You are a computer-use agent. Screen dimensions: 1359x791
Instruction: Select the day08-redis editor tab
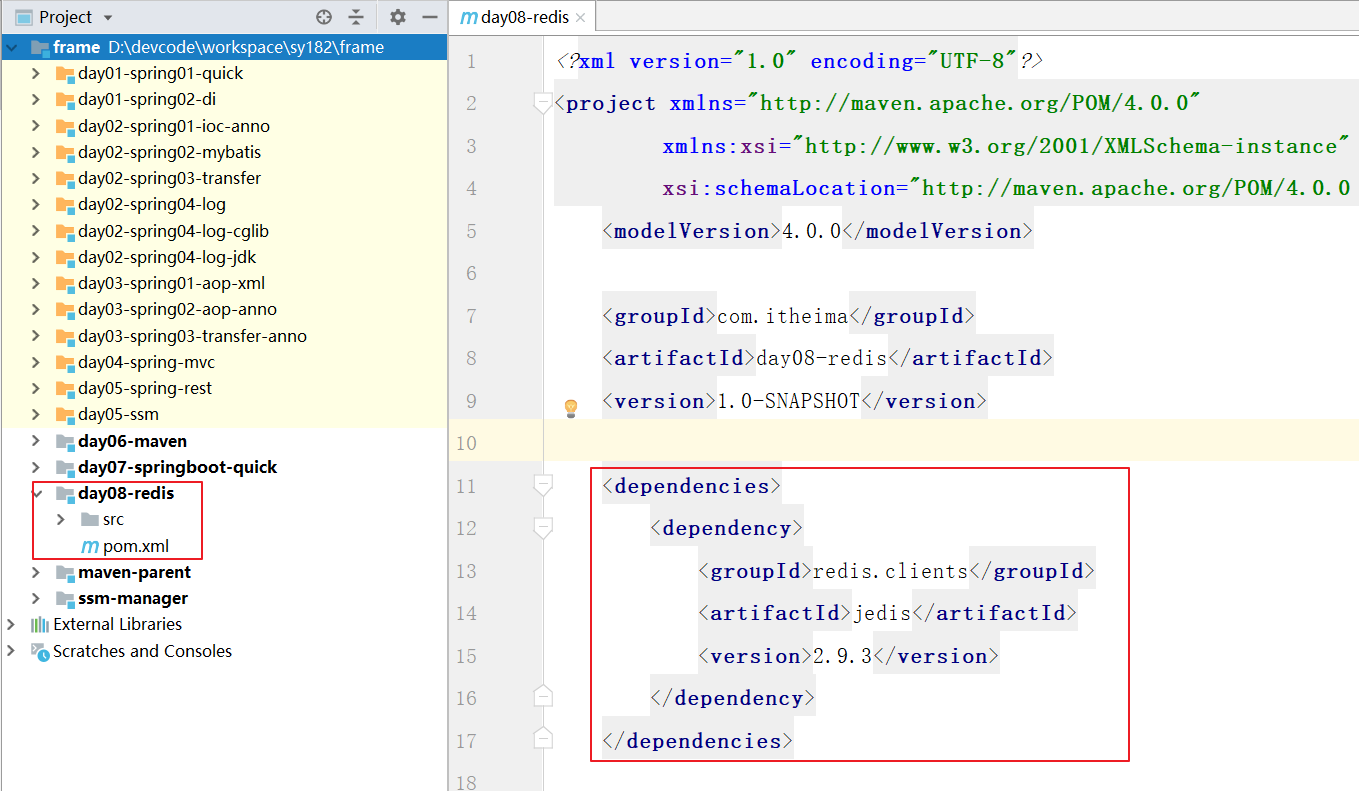point(523,17)
